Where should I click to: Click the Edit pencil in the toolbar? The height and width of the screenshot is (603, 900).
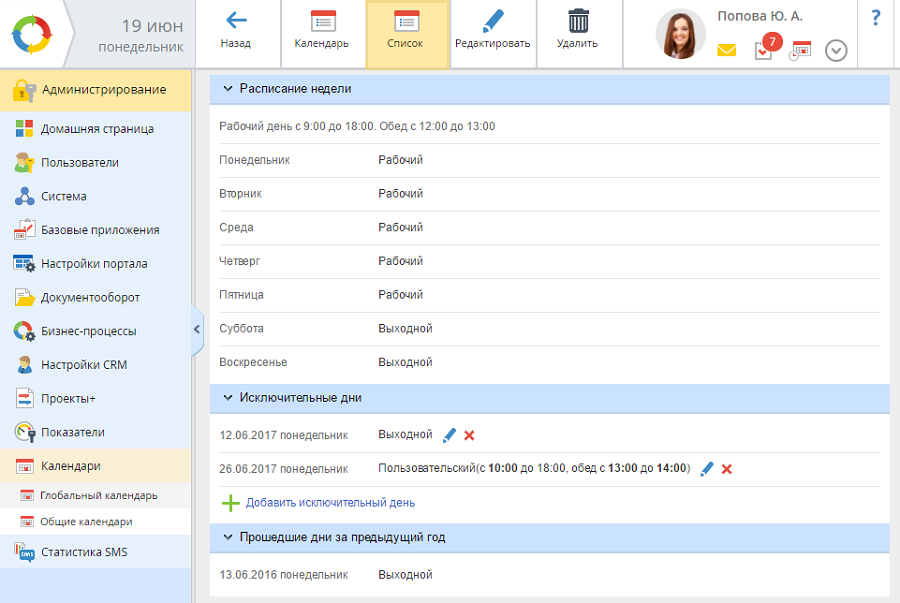point(492,30)
